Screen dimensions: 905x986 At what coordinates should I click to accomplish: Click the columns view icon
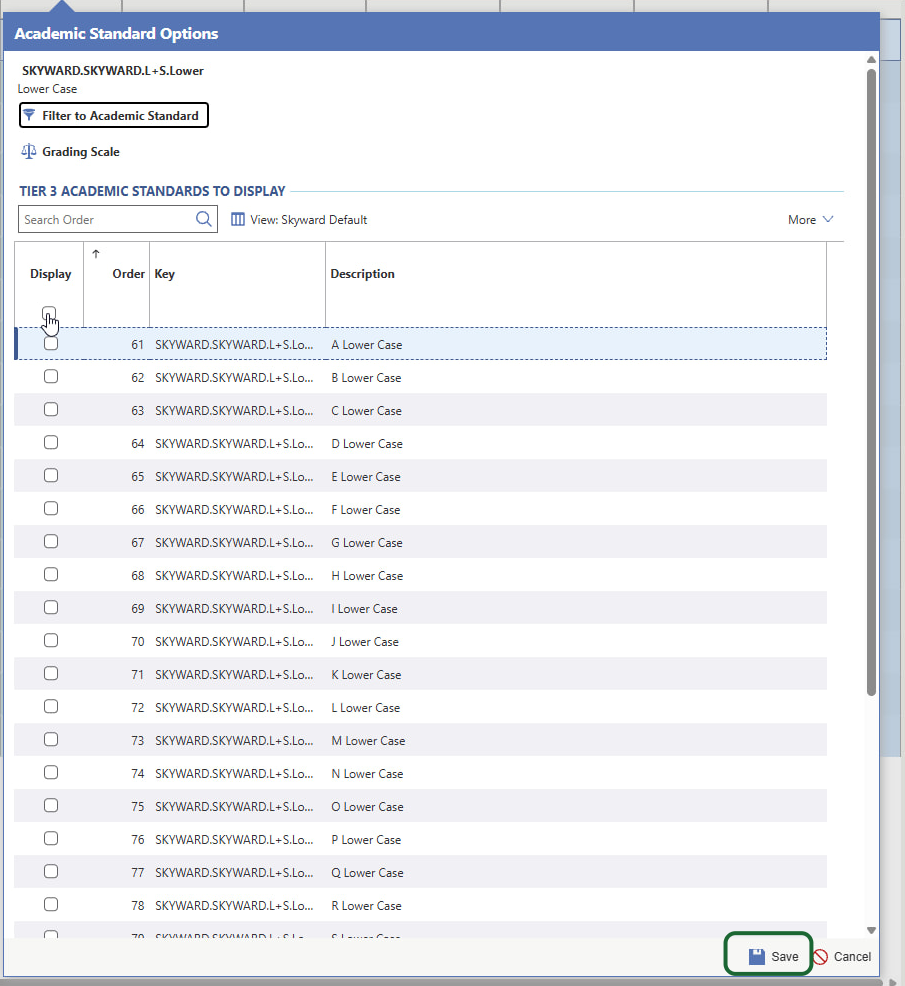coord(238,219)
